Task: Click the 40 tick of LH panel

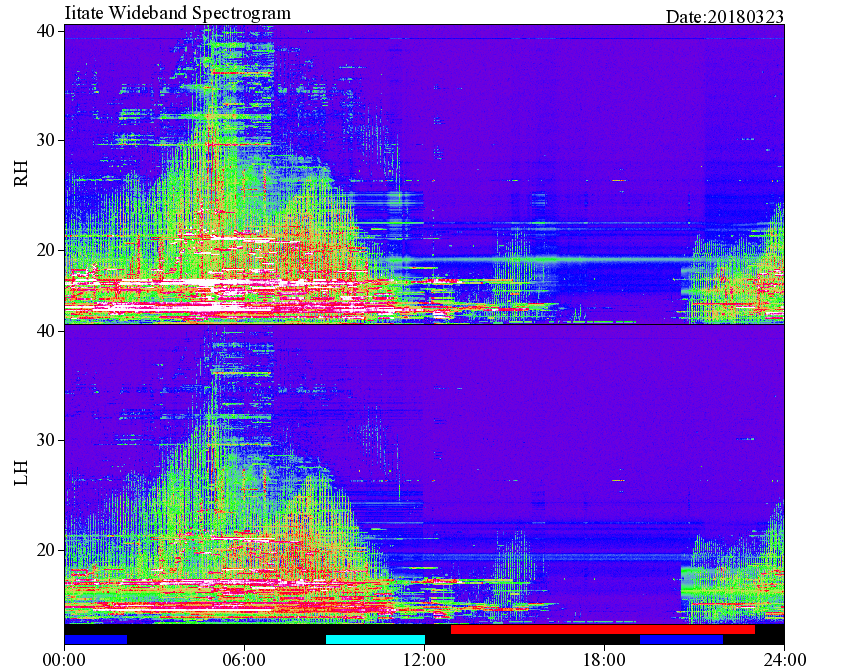Action: pos(45,330)
